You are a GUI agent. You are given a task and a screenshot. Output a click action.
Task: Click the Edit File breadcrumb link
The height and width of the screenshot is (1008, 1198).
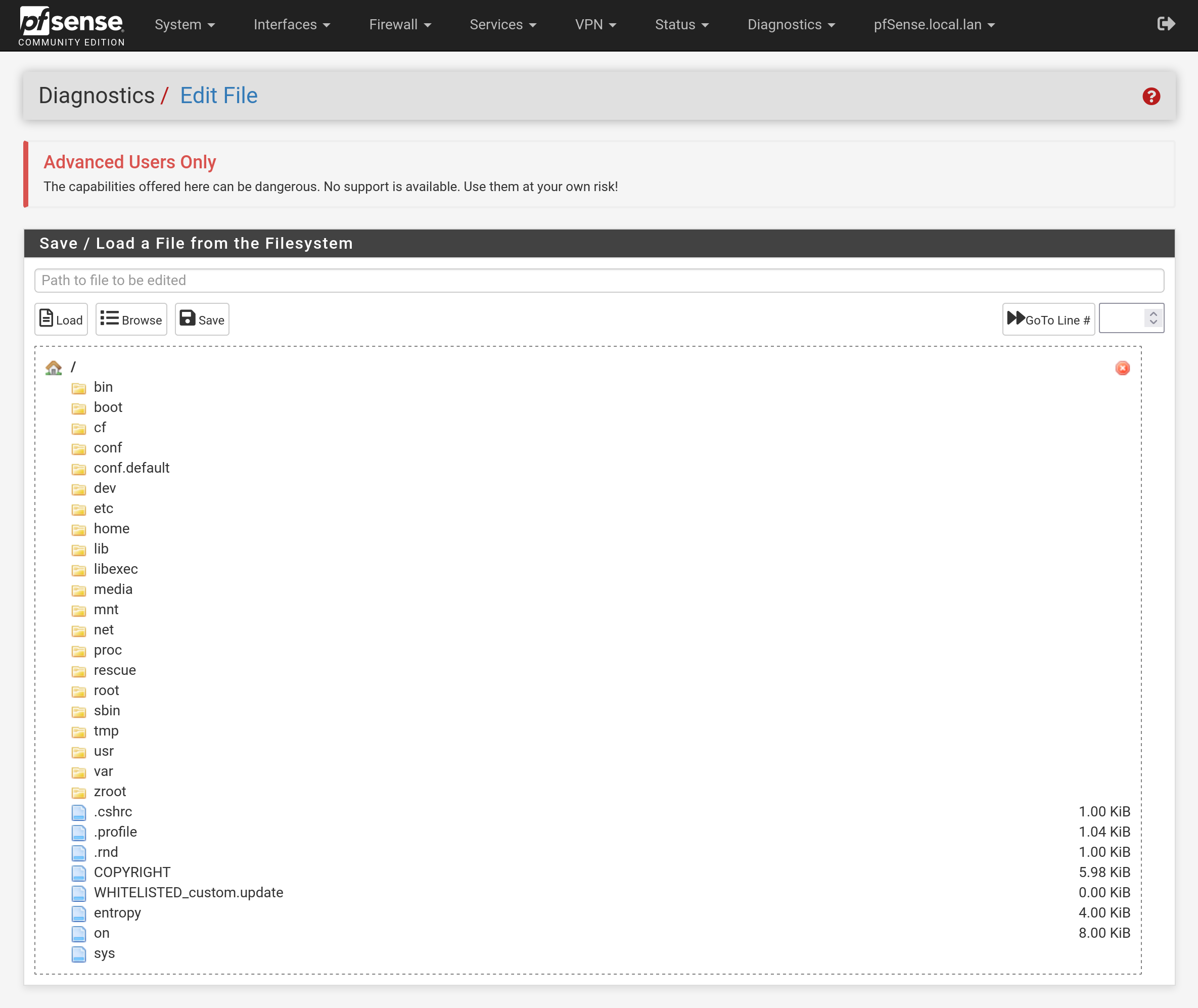(219, 96)
